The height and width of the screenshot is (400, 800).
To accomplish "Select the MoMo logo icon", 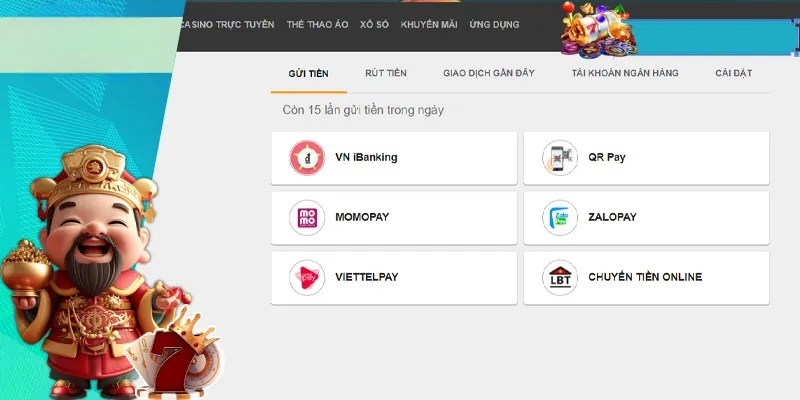I will pos(307,217).
